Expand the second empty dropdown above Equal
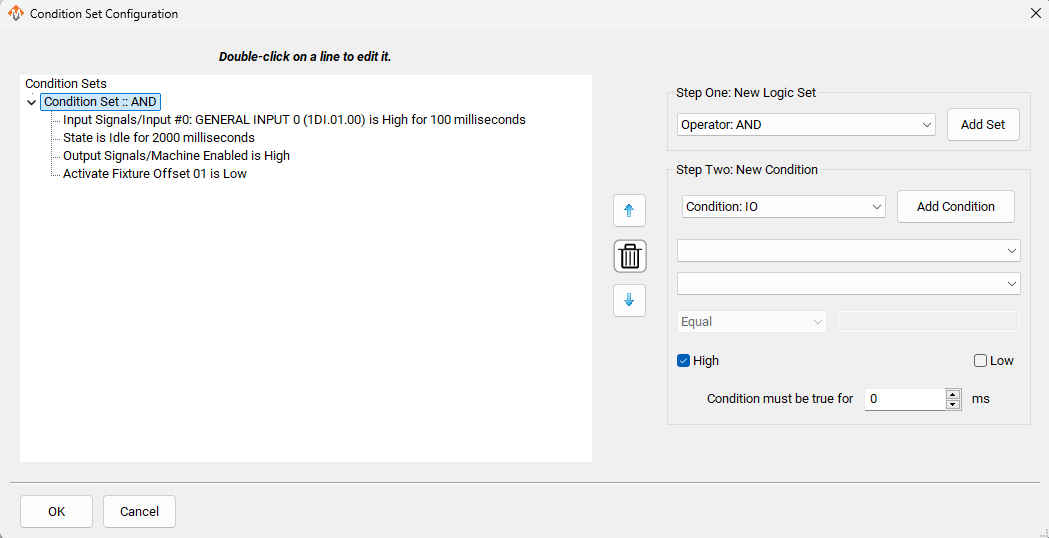Image resolution: width=1049 pixels, height=538 pixels. [848, 284]
